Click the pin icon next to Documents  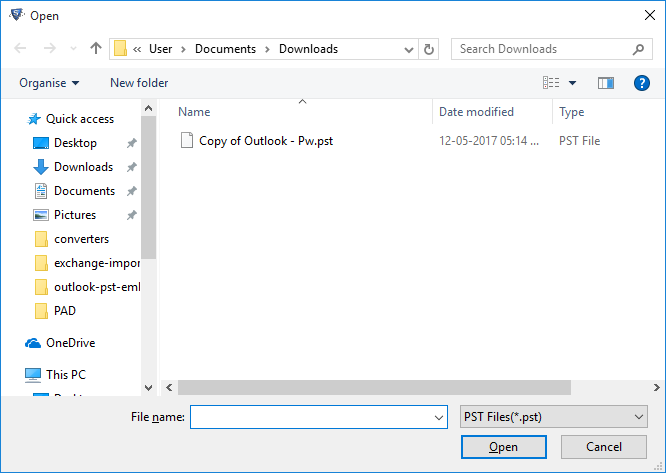[x=131, y=191]
